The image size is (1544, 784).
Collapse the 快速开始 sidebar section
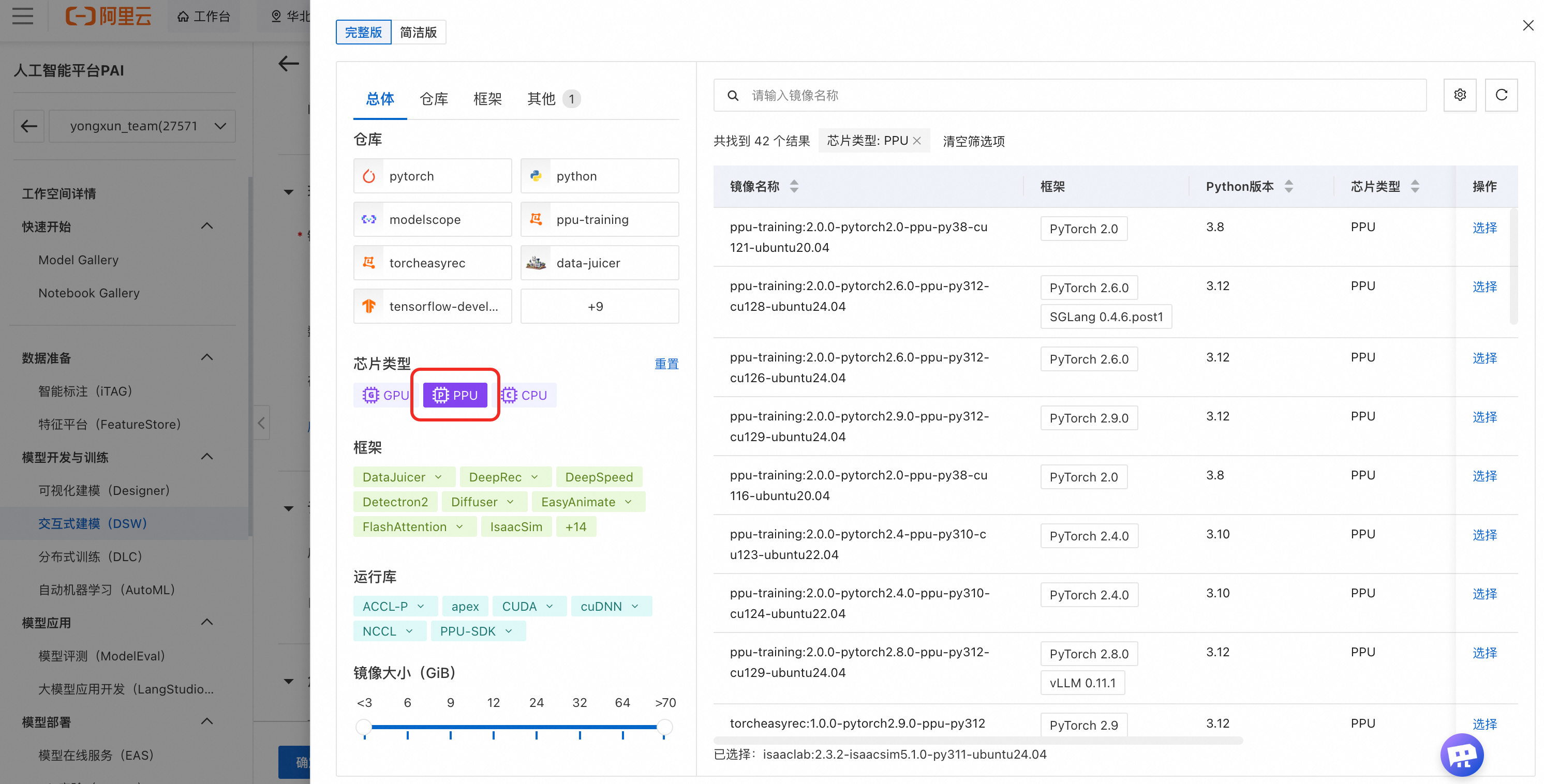207,227
